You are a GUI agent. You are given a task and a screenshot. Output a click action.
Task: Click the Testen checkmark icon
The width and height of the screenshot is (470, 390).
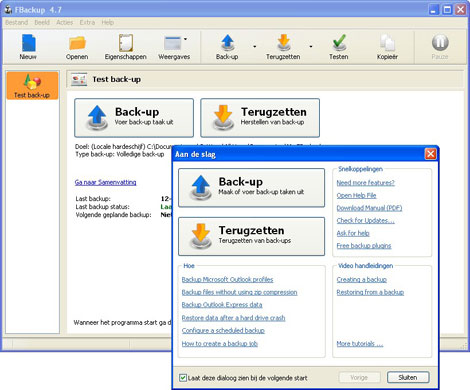pyautogui.click(x=339, y=43)
